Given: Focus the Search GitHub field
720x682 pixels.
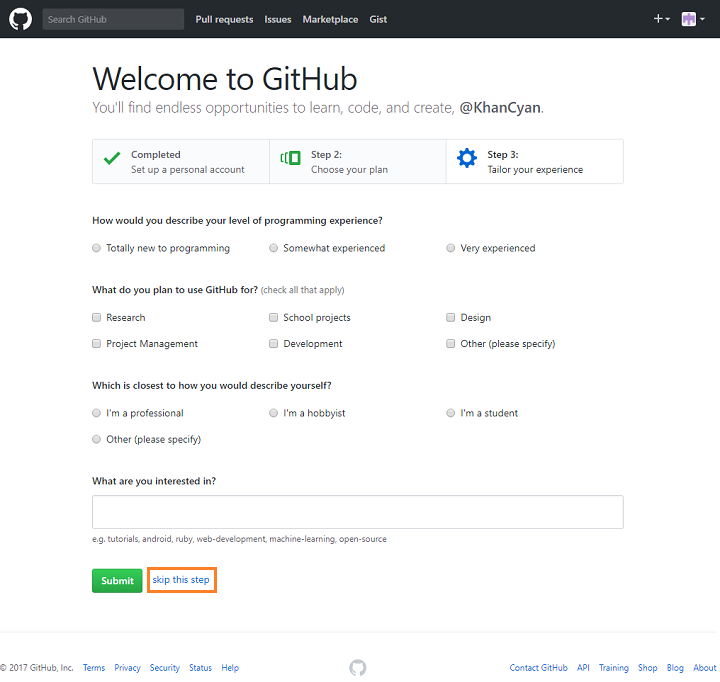Looking at the screenshot, I should coord(113,19).
